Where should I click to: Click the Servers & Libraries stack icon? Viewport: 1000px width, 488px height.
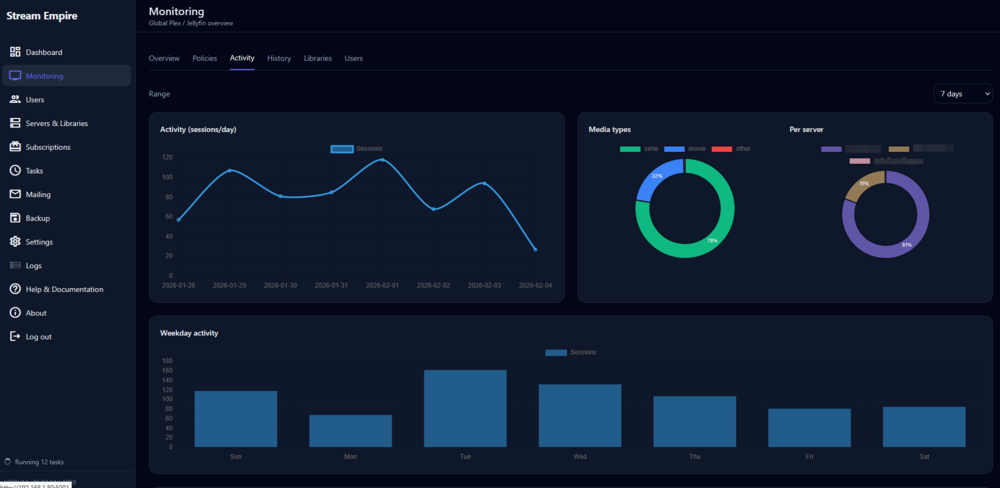[15, 123]
